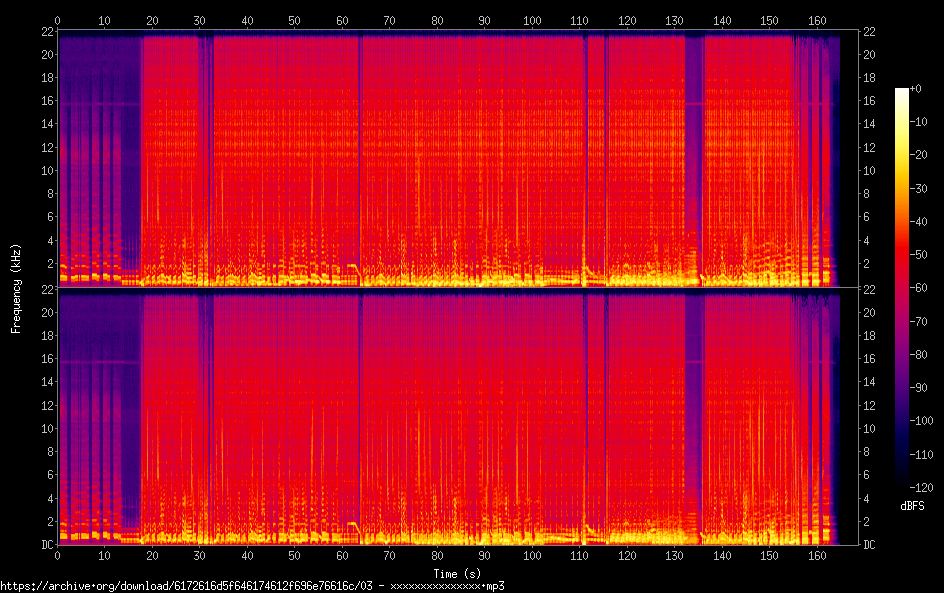Select the 0 tick on top time axis
The image size is (944, 593).
point(58,20)
